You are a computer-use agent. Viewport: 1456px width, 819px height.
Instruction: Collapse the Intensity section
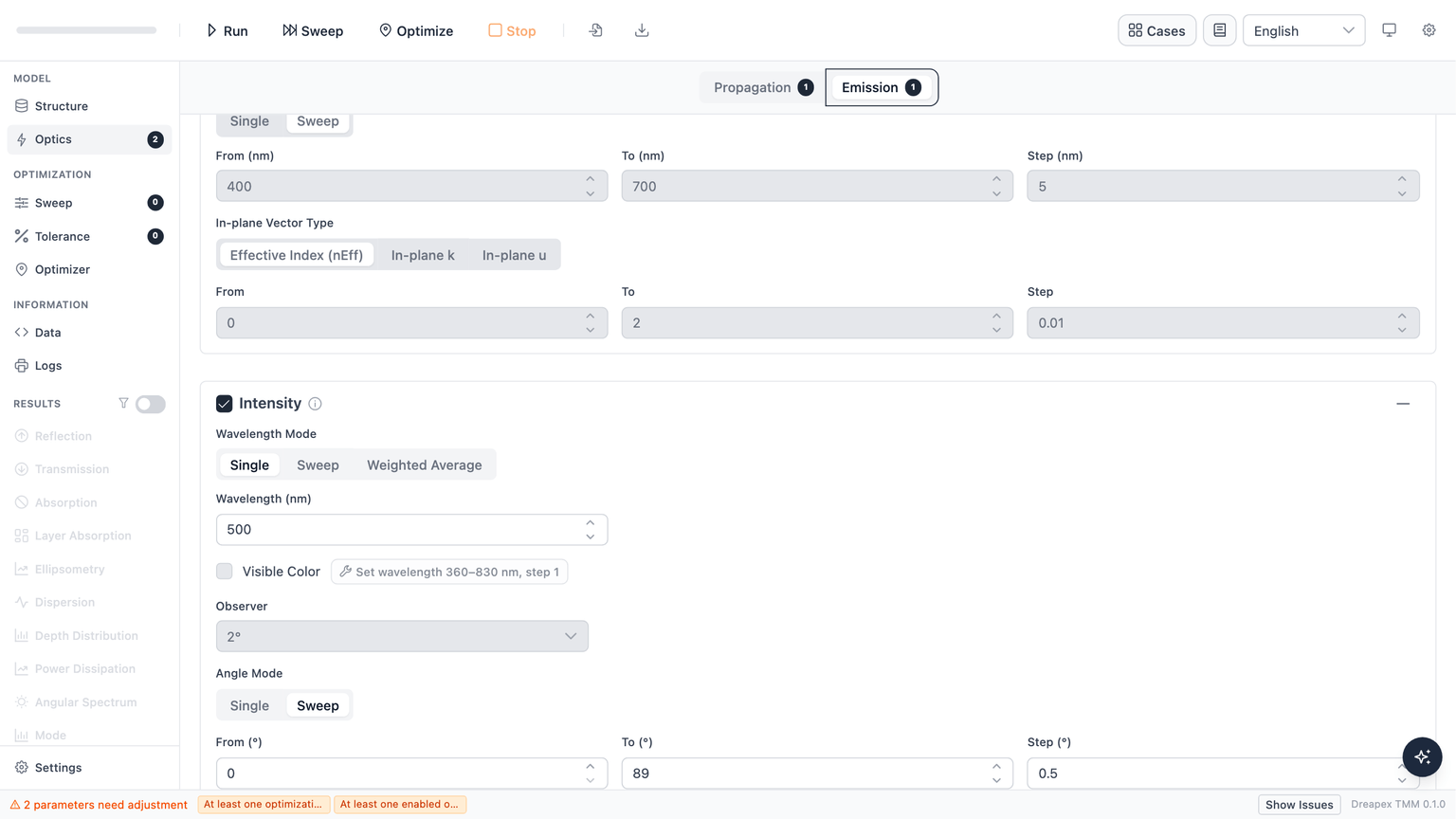1403,404
